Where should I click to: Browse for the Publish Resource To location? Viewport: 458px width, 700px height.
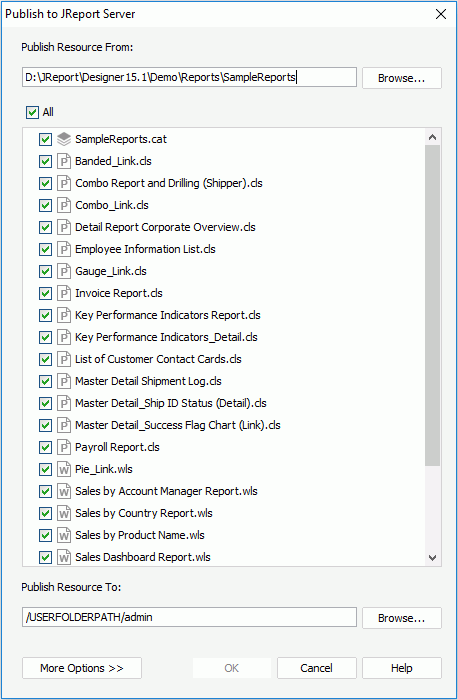(402, 618)
